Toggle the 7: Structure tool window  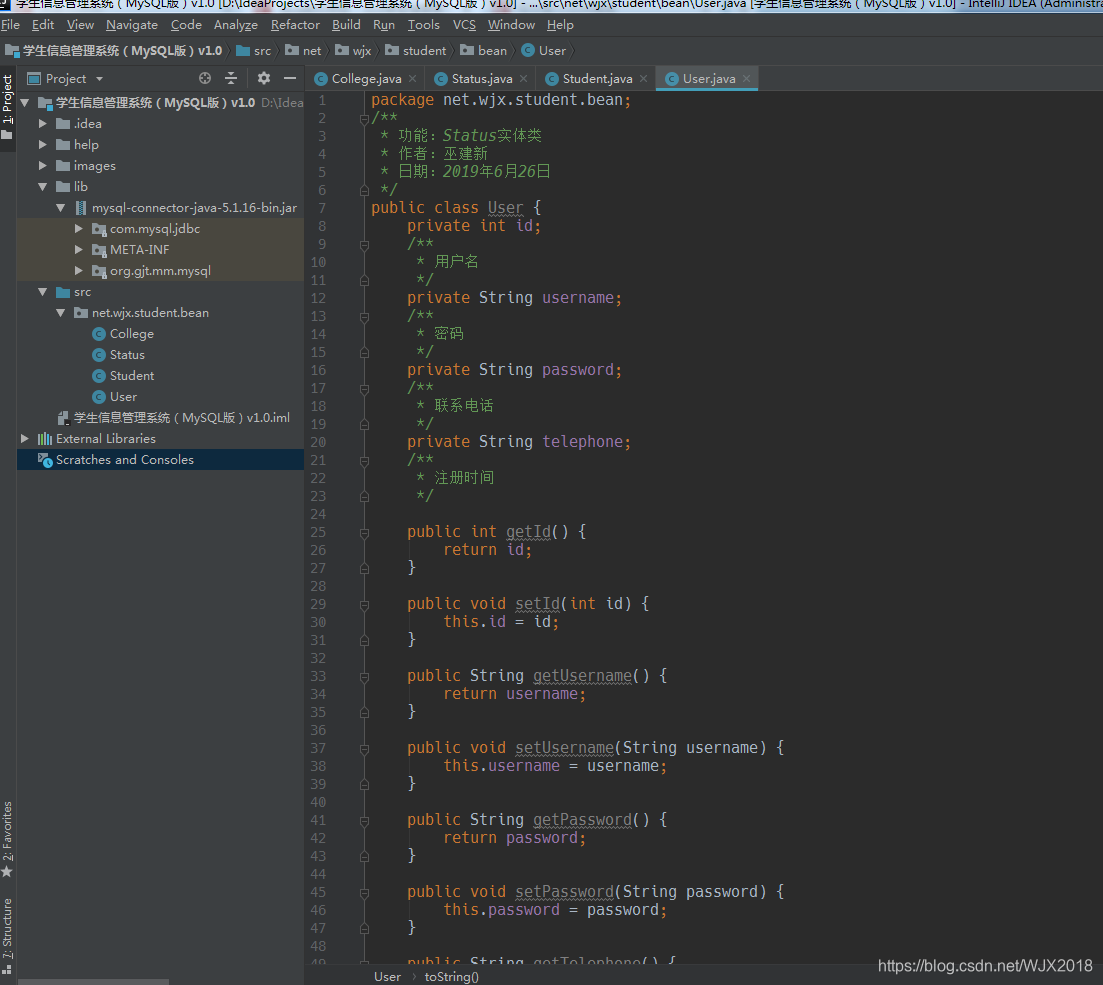point(8,934)
